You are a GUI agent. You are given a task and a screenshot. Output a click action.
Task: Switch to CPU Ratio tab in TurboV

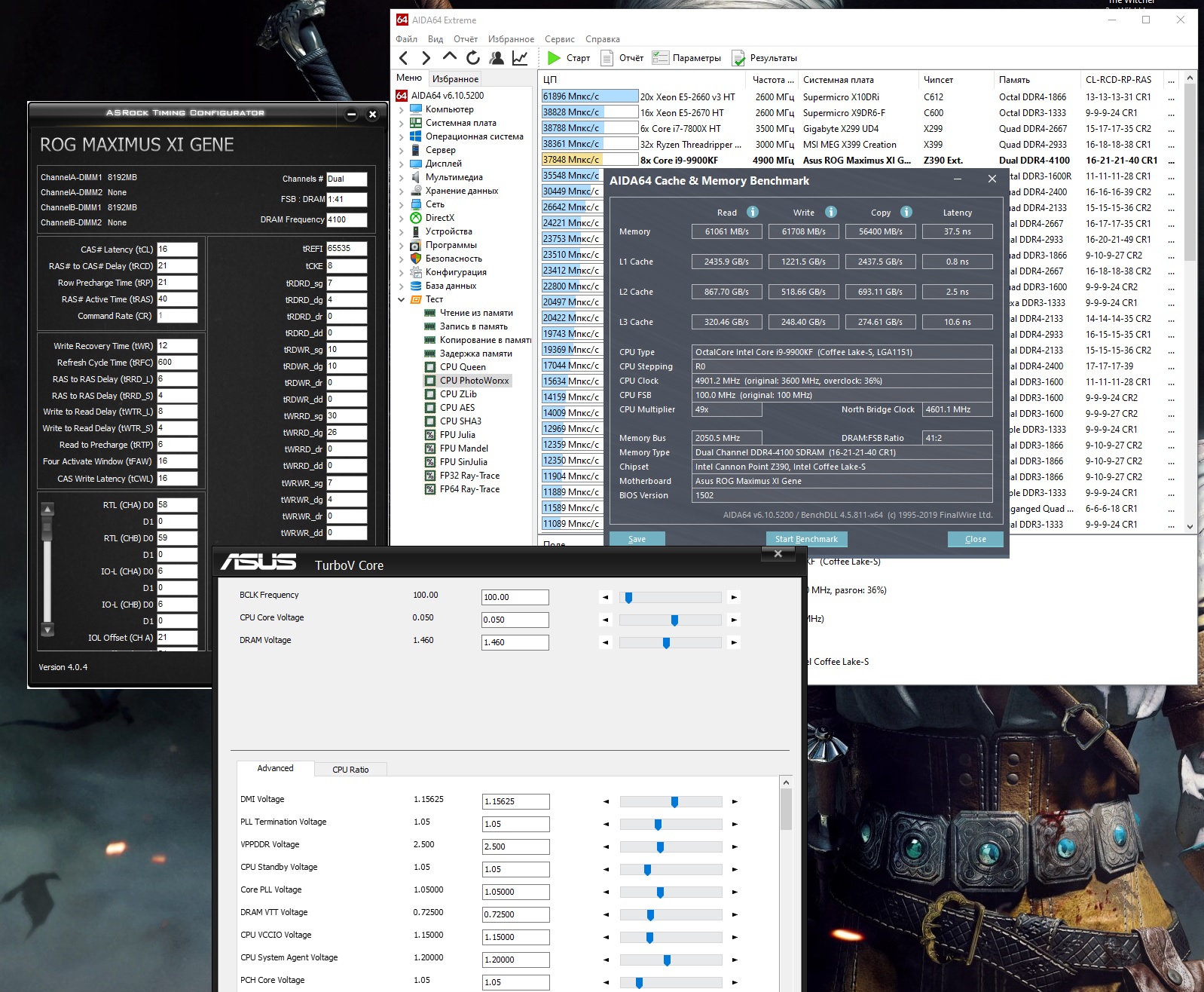click(350, 770)
